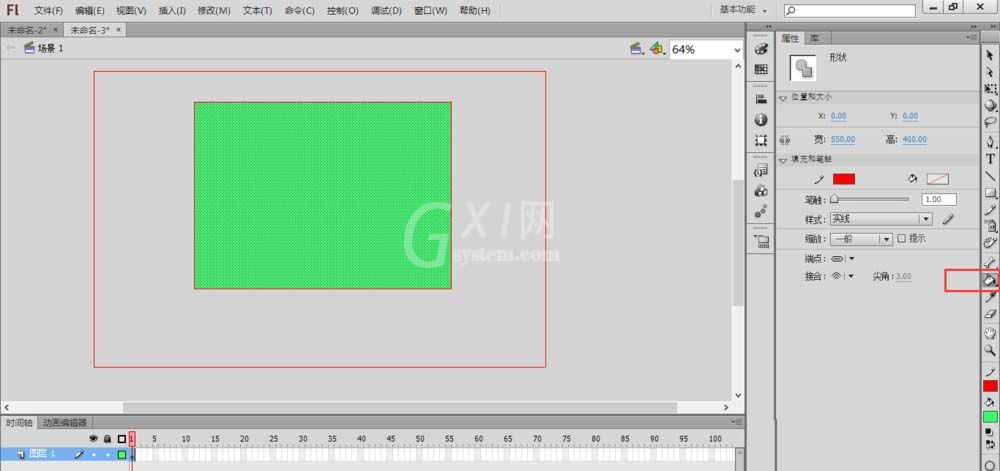Screen dimensions: 1000x471
Task: Open the Swatches panel icon
Action: click(x=760, y=69)
